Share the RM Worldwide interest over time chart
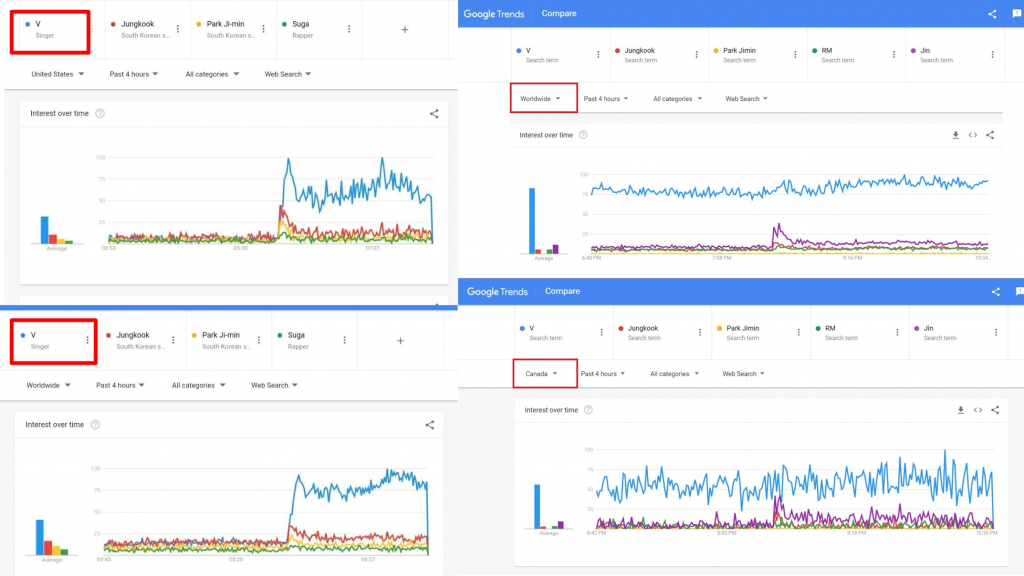Screen dimensions: 1024x576 990,135
